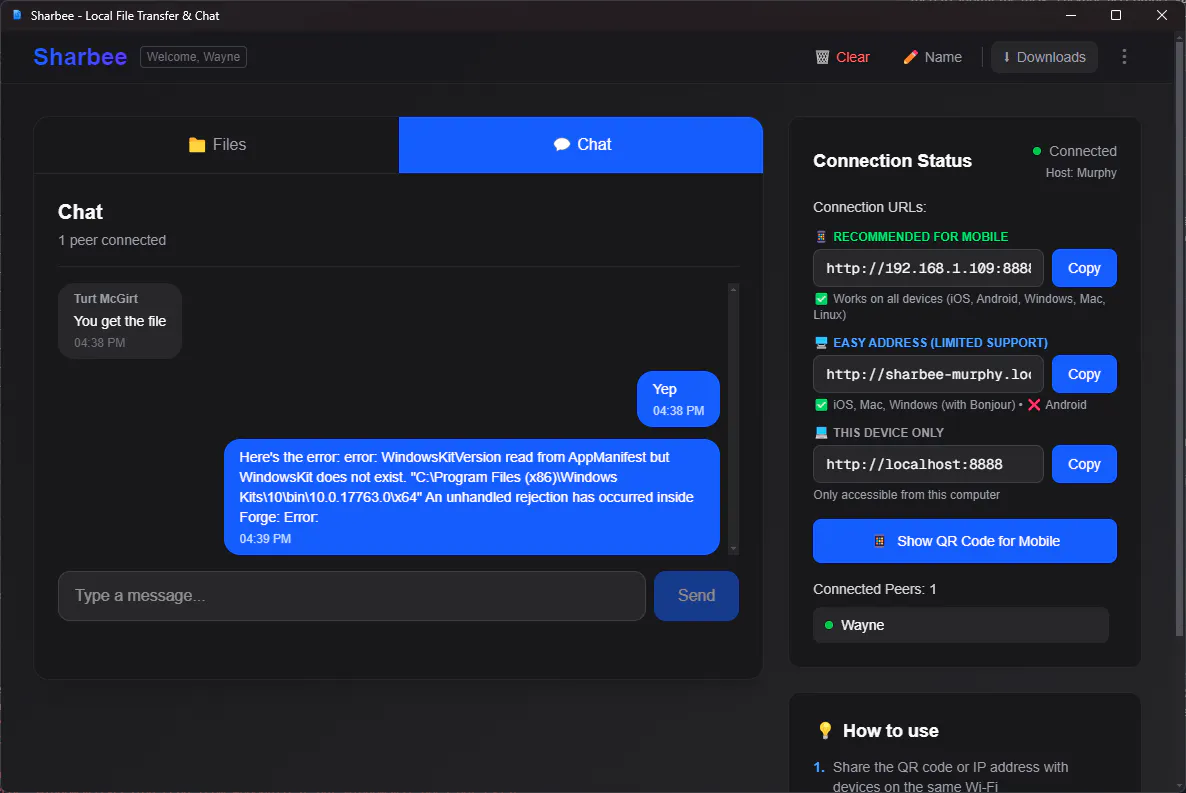The height and width of the screenshot is (793, 1186).
Task: Click green dot beside Wayne peer
Action: pos(829,625)
